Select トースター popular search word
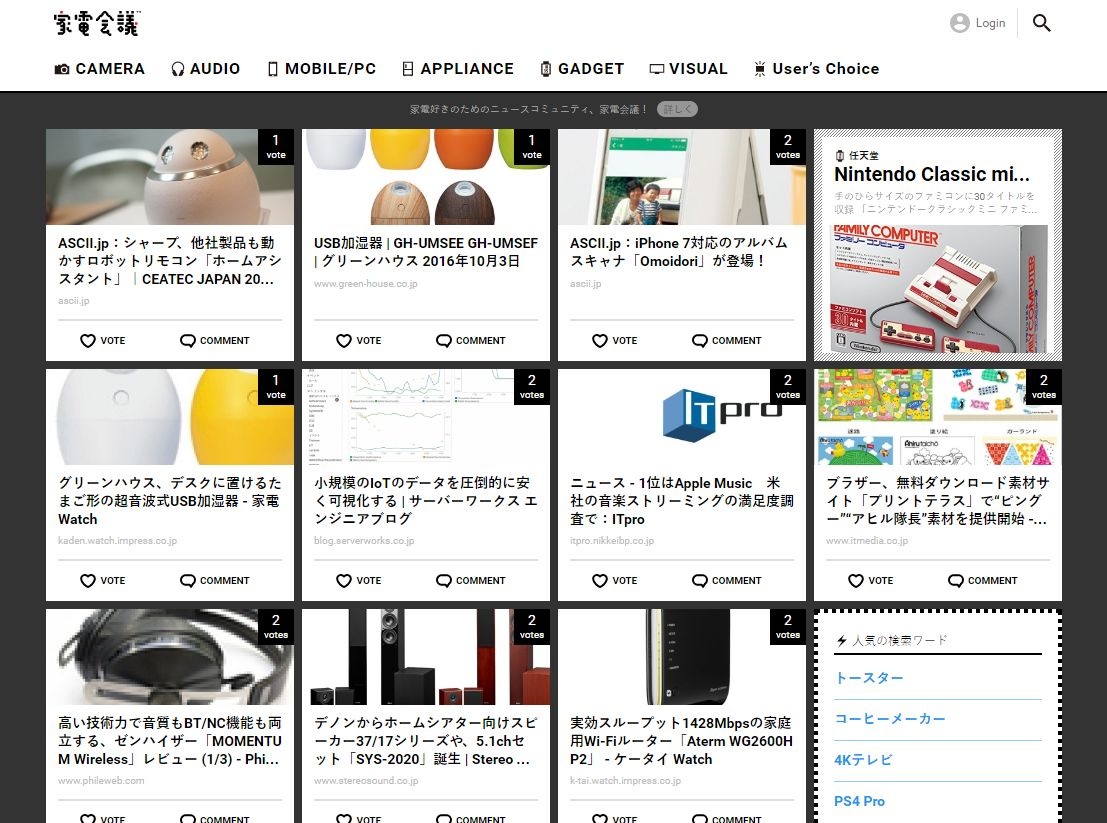The width and height of the screenshot is (1107, 823). 869,678
